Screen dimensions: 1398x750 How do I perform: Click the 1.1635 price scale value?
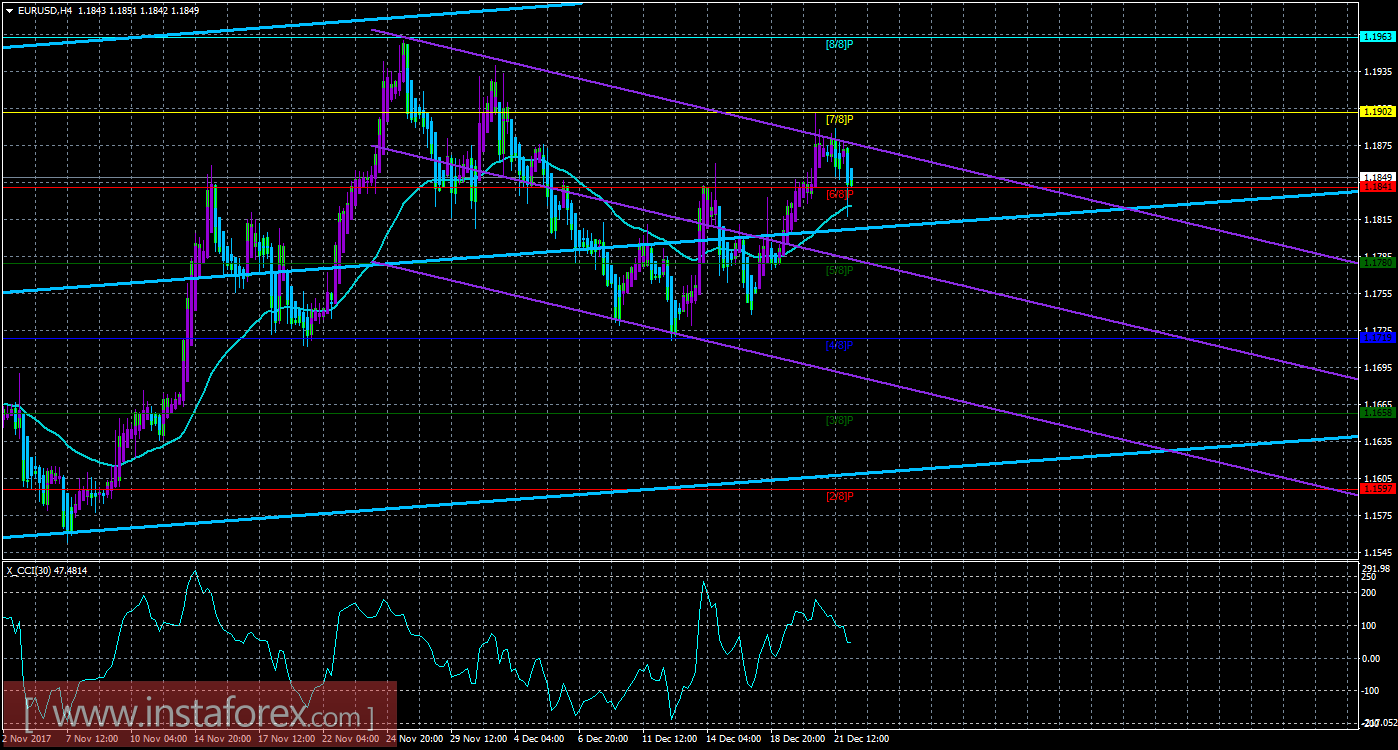click(1377, 442)
